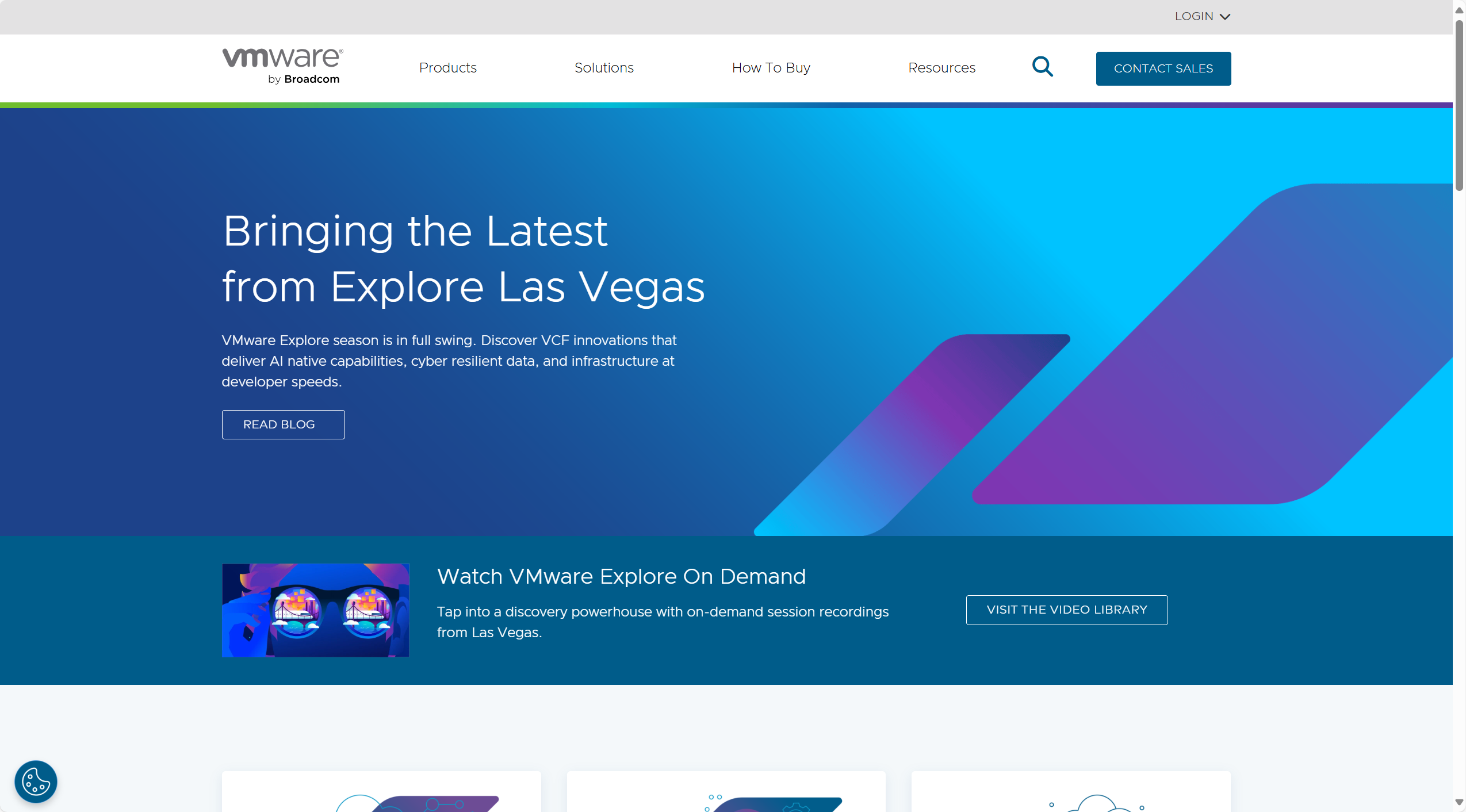Image resolution: width=1466 pixels, height=812 pixels.
Task: Click the VMware Explore sunglasses thumbnail
Action: [x=315, y=610]
